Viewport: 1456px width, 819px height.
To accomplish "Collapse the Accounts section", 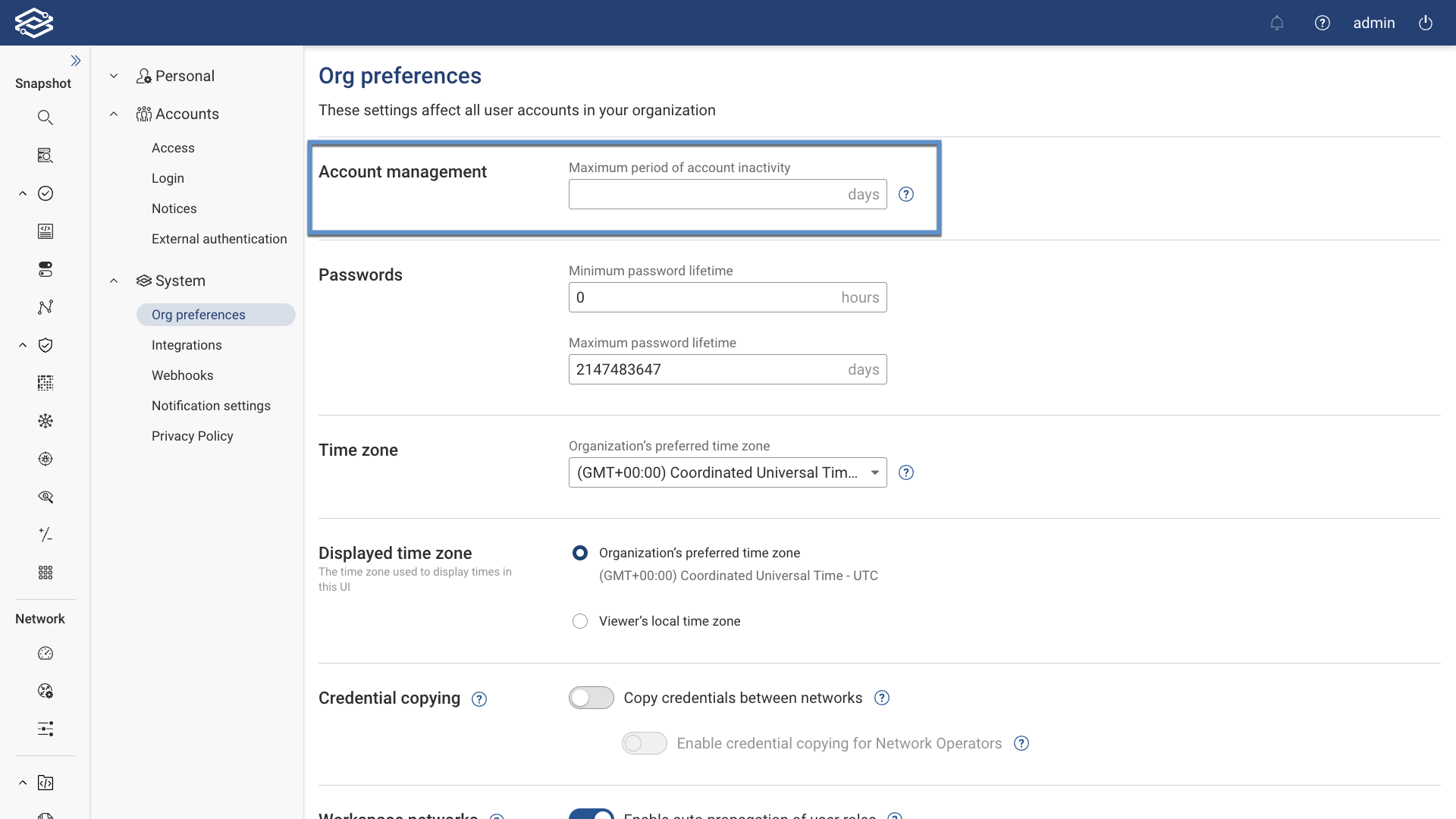I will coord(114,114).
